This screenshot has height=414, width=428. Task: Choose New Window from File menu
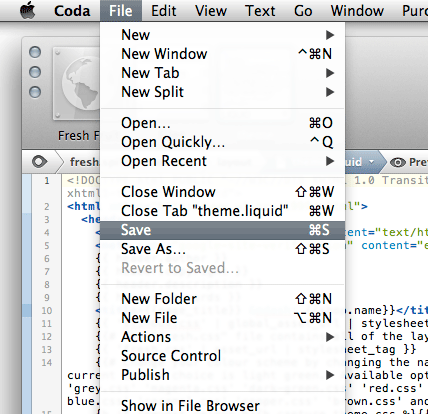tap(222, 54)
